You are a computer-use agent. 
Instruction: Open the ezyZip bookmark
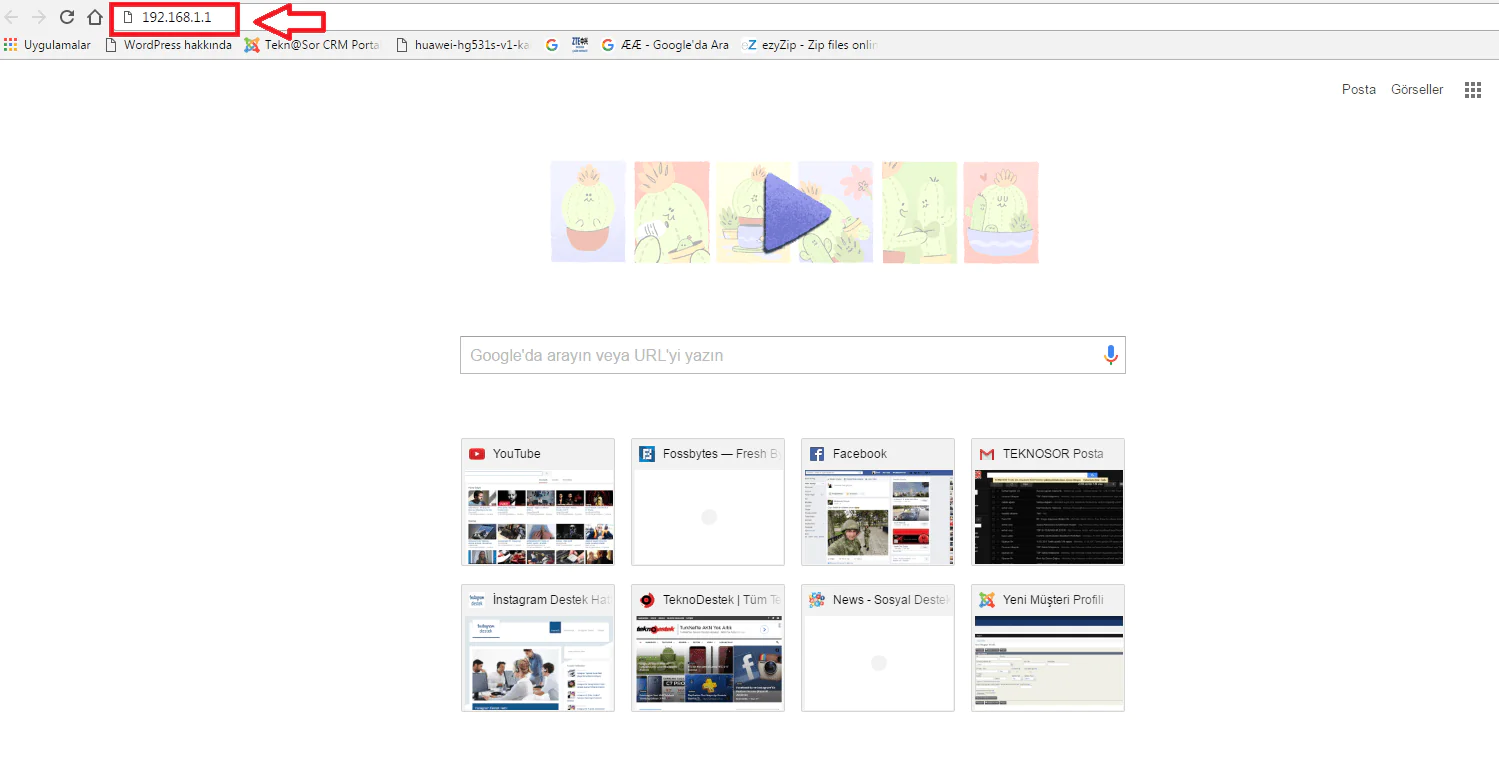click(x=810, y=45)
